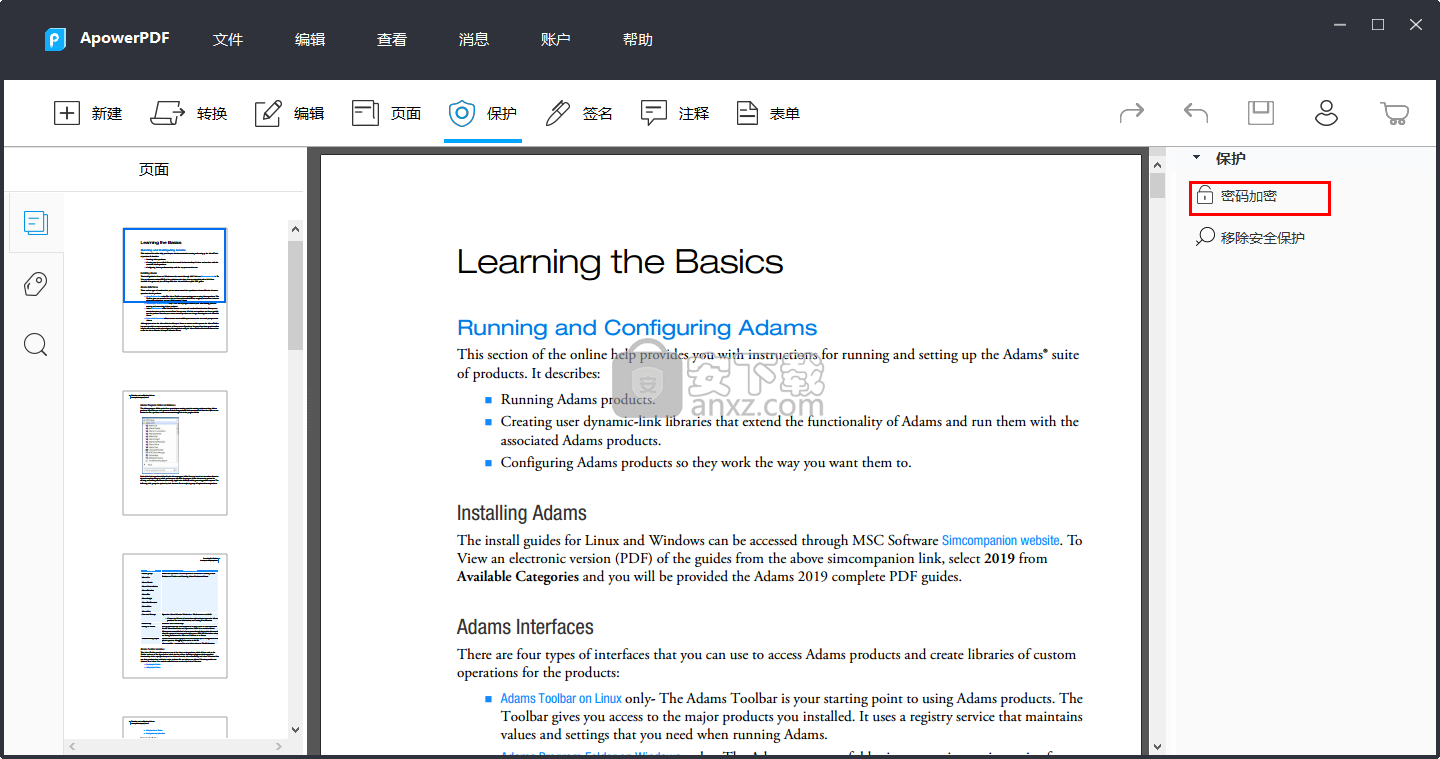
Task: Open the 消息 menu
Action: click(x=474, y=40)
